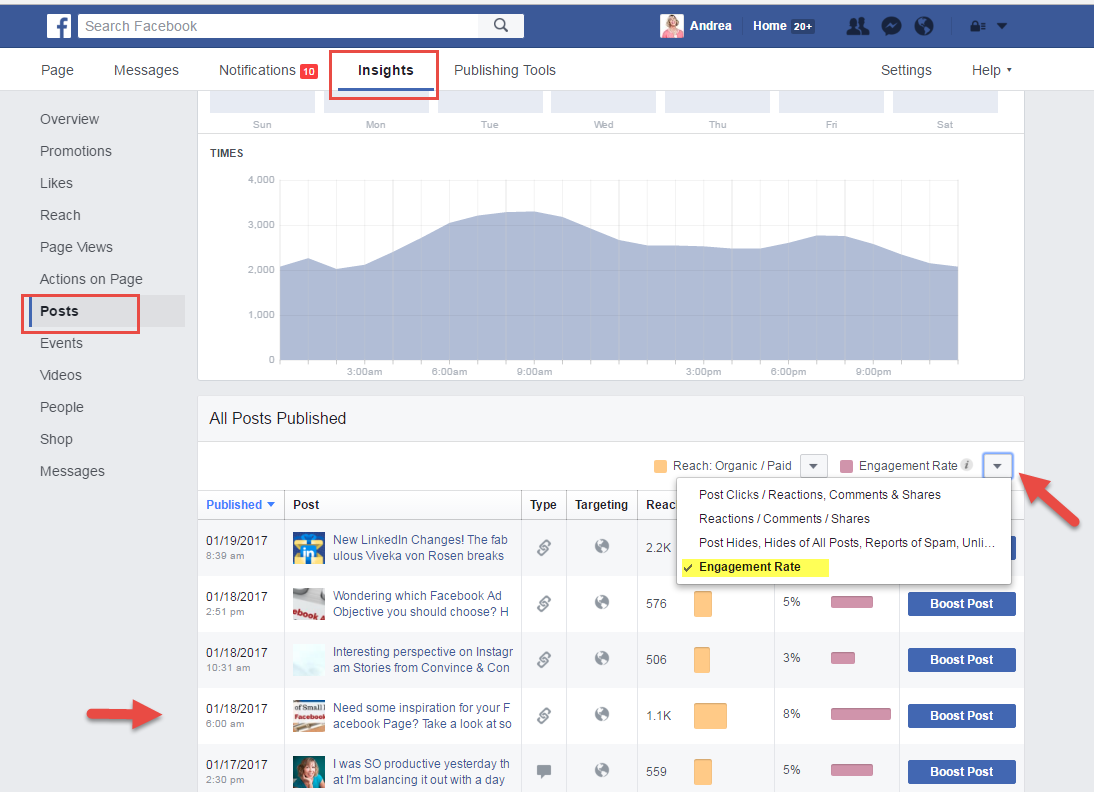The width and height of the screenshot is (1094, 792).
Task: Open the New LinkedIn Changes post link
Action: point(420,548)
